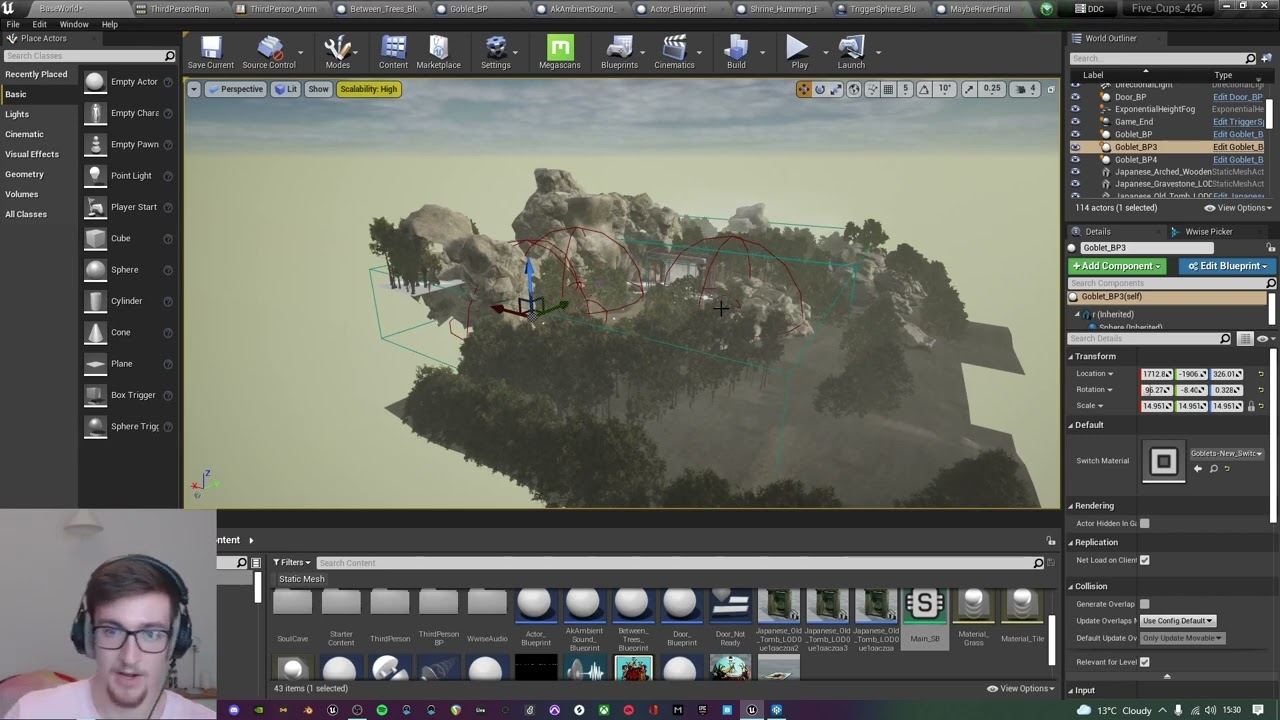Toggle world/local coordinate system globe icon

point(854,89)
